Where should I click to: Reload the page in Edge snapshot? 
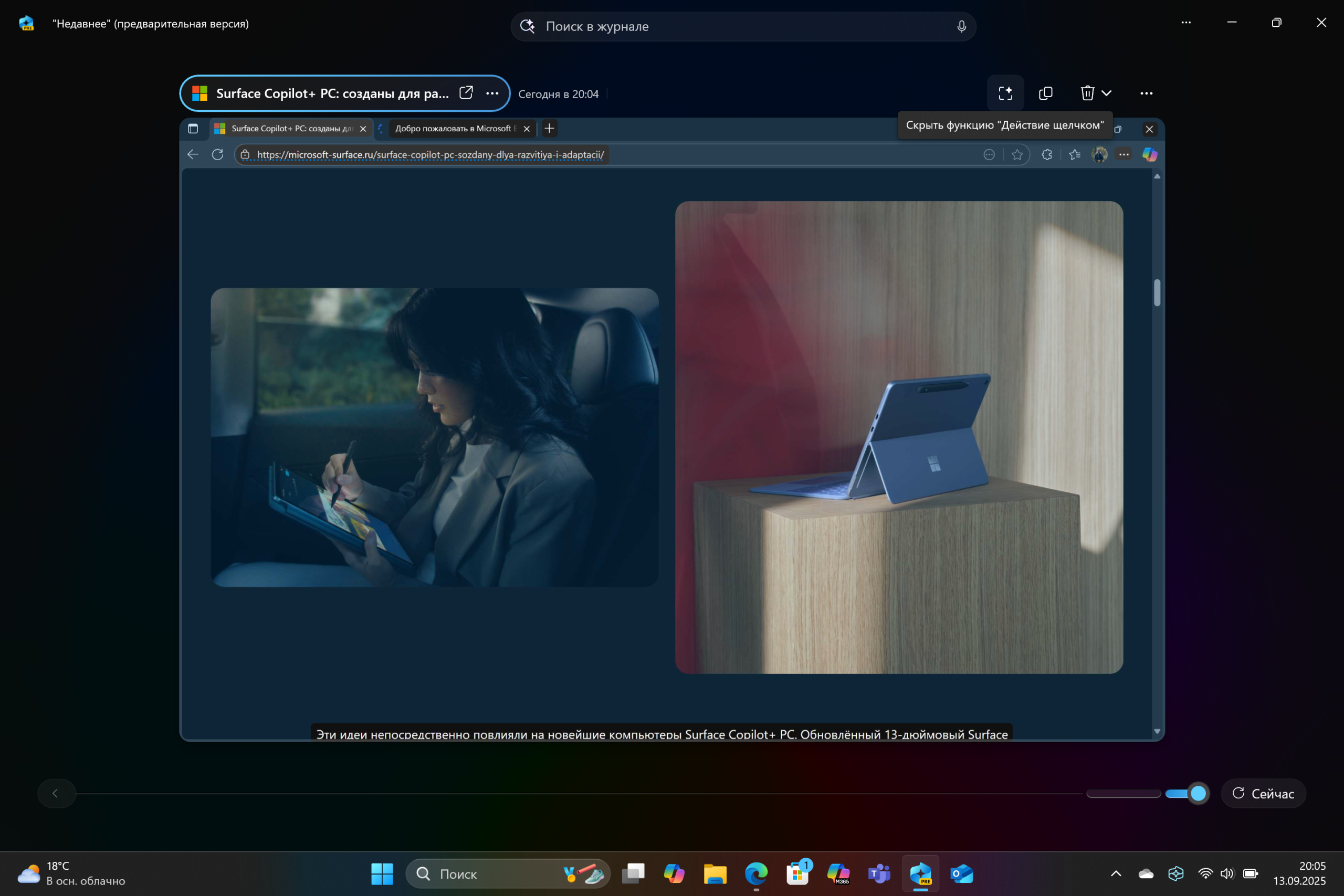(x=218, y=154)
